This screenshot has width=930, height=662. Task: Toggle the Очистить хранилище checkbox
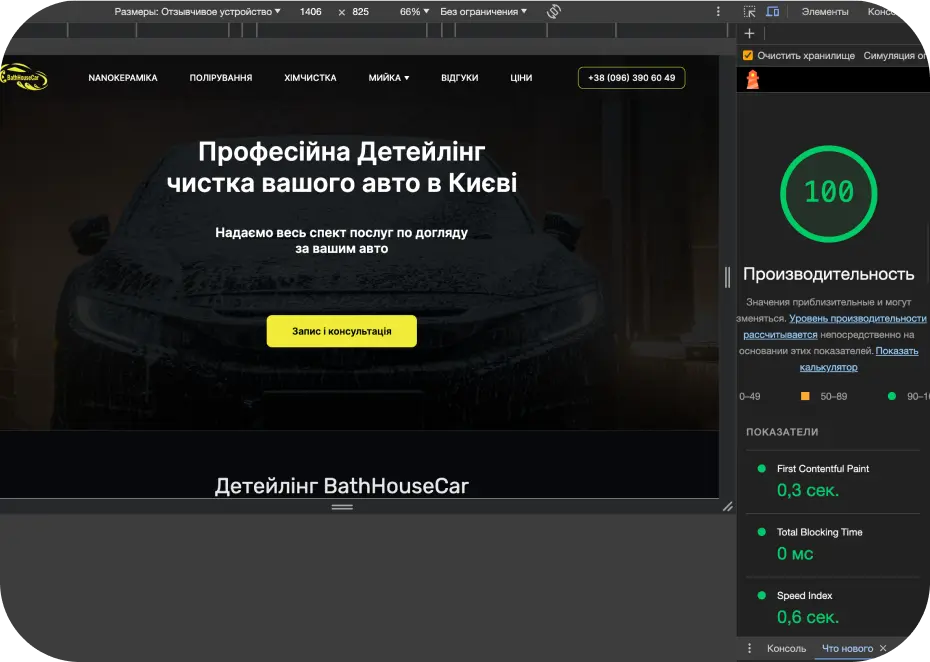point(748,55)
